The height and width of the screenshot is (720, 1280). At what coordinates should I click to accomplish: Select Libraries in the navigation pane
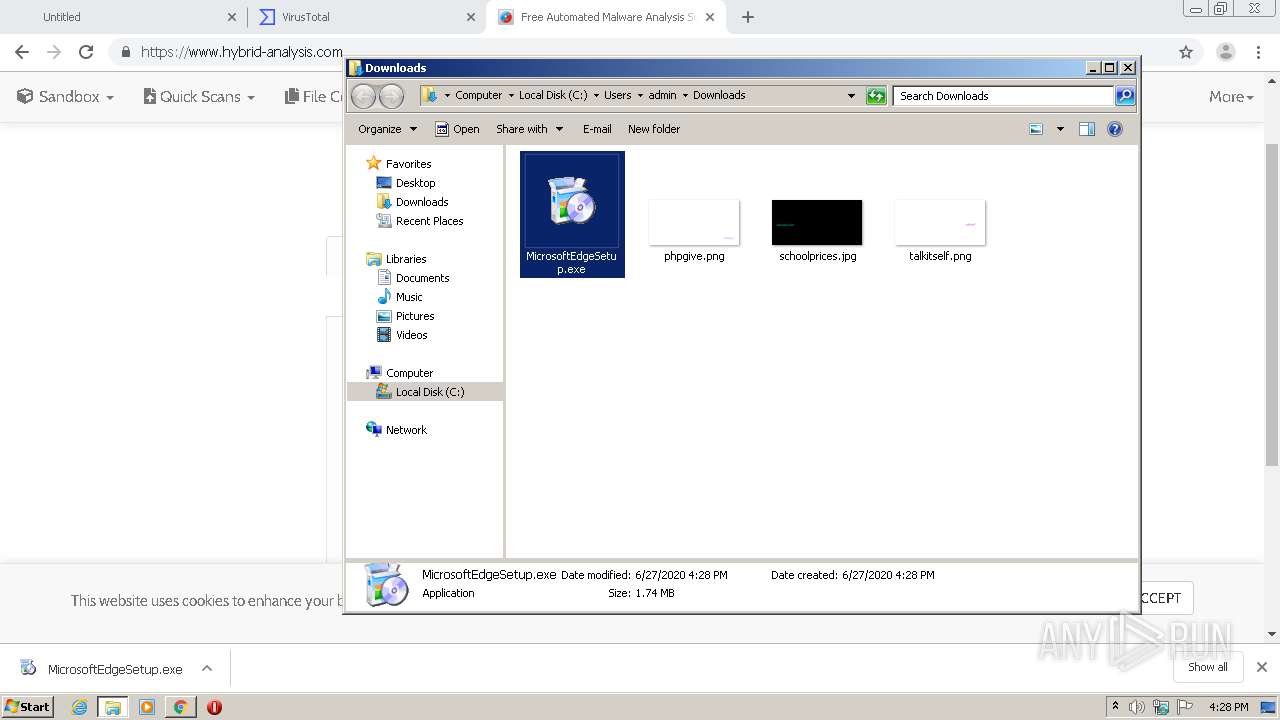(397, 259)
